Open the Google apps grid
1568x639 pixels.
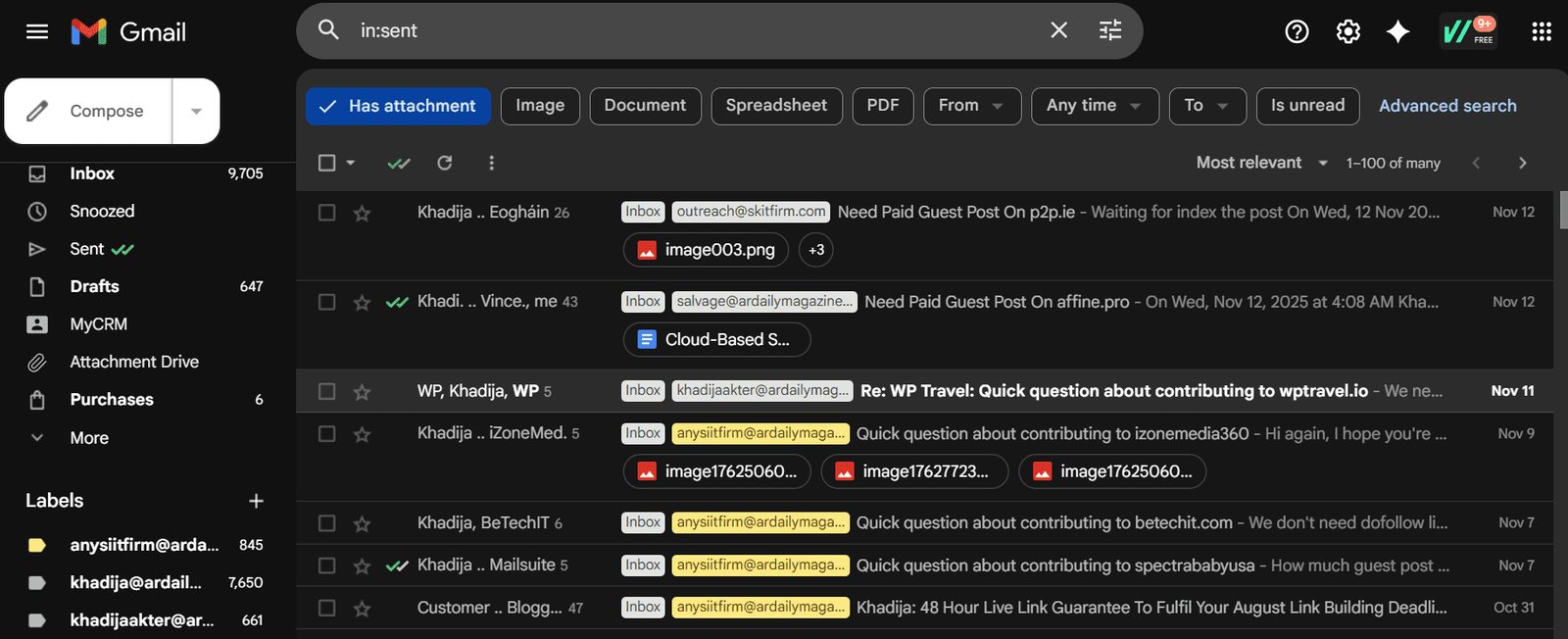coord(1542,32)
